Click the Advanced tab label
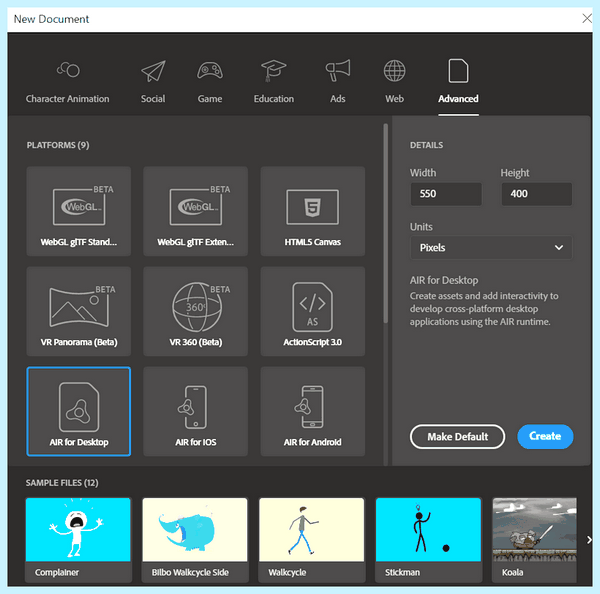Image resolution: width=600 pixels, height=594 pixels. pyautogui.click(x=458, y=99)
